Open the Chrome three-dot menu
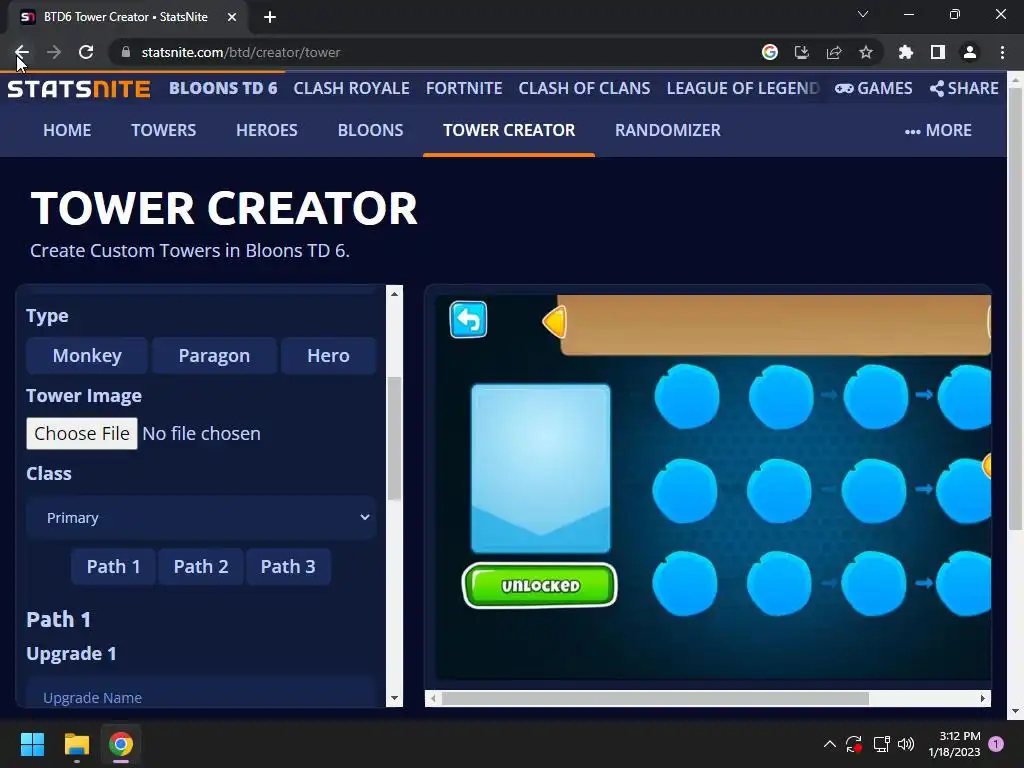 (x=1002, y=52)
